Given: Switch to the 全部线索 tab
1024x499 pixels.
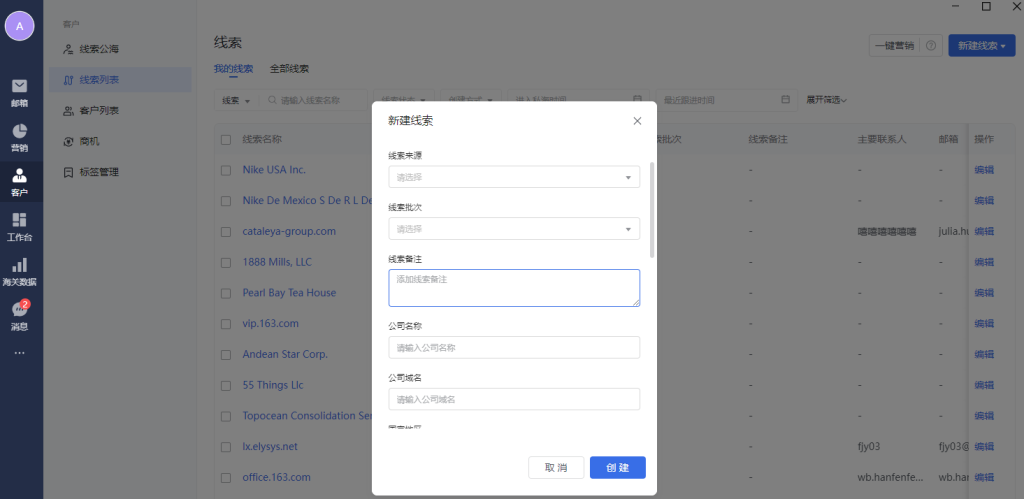Looking at the screenshot, I should 289,69.
